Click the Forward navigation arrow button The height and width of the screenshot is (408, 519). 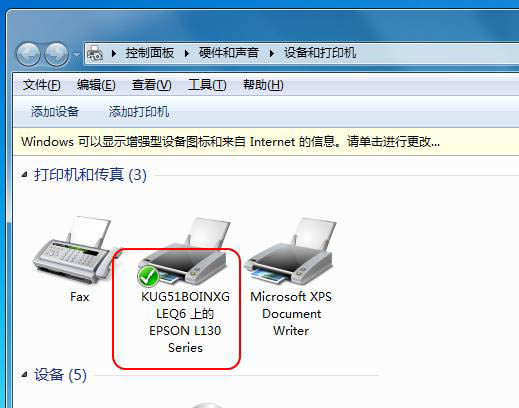pos(57,54)
